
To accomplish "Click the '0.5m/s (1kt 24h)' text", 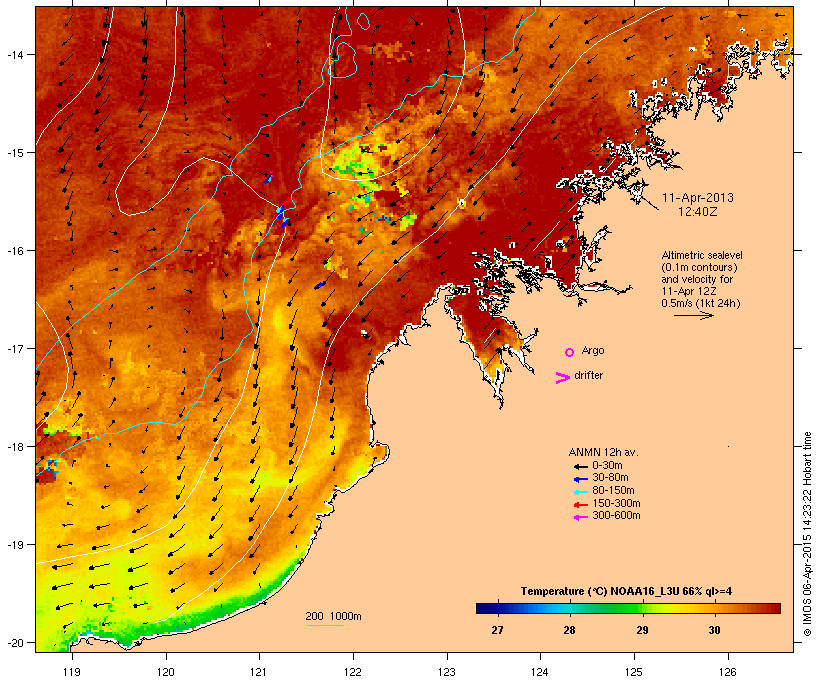I will click(x=701, y=303).
